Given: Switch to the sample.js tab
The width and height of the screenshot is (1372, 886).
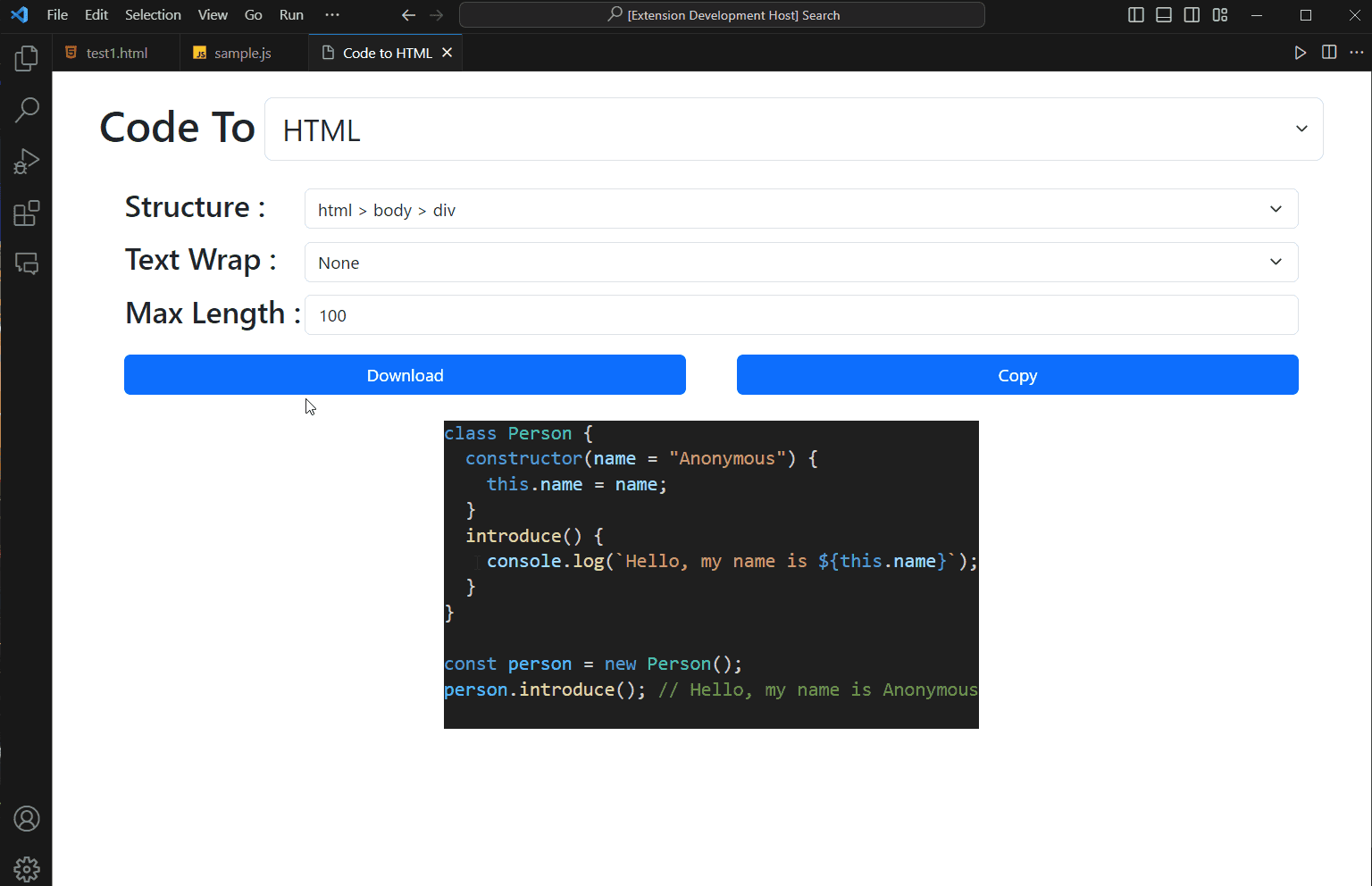Looking at the screenshot, I should tap(244, 53).
